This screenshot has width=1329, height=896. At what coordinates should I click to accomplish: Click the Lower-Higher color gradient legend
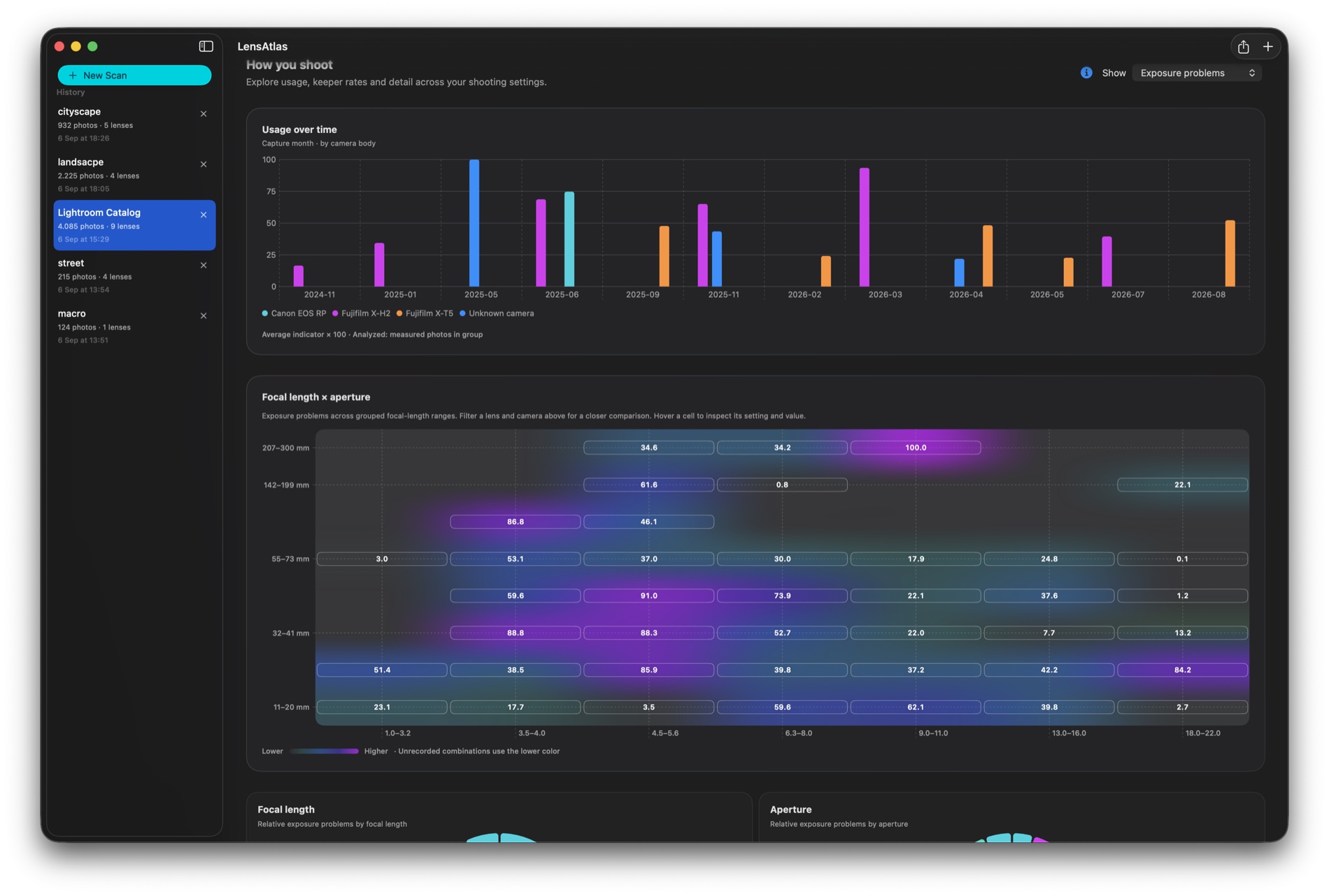tap(324, 751)
